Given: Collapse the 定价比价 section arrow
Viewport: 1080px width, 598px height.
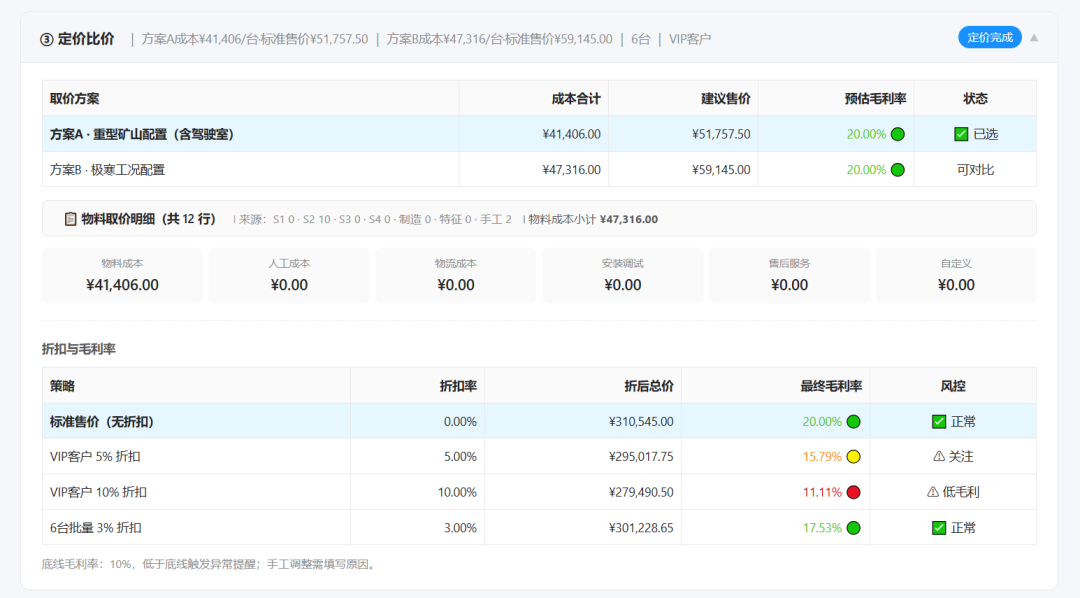Looking at the screenshot, I should pos(1034,38).
